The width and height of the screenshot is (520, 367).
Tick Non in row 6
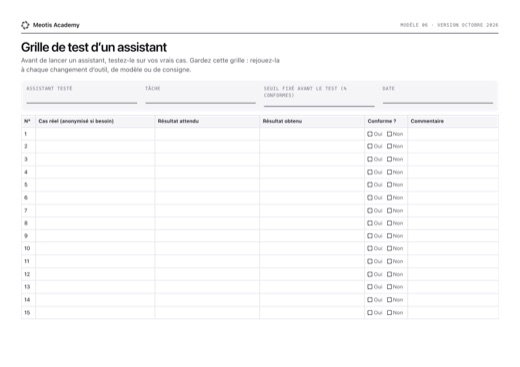coord(389,198)
